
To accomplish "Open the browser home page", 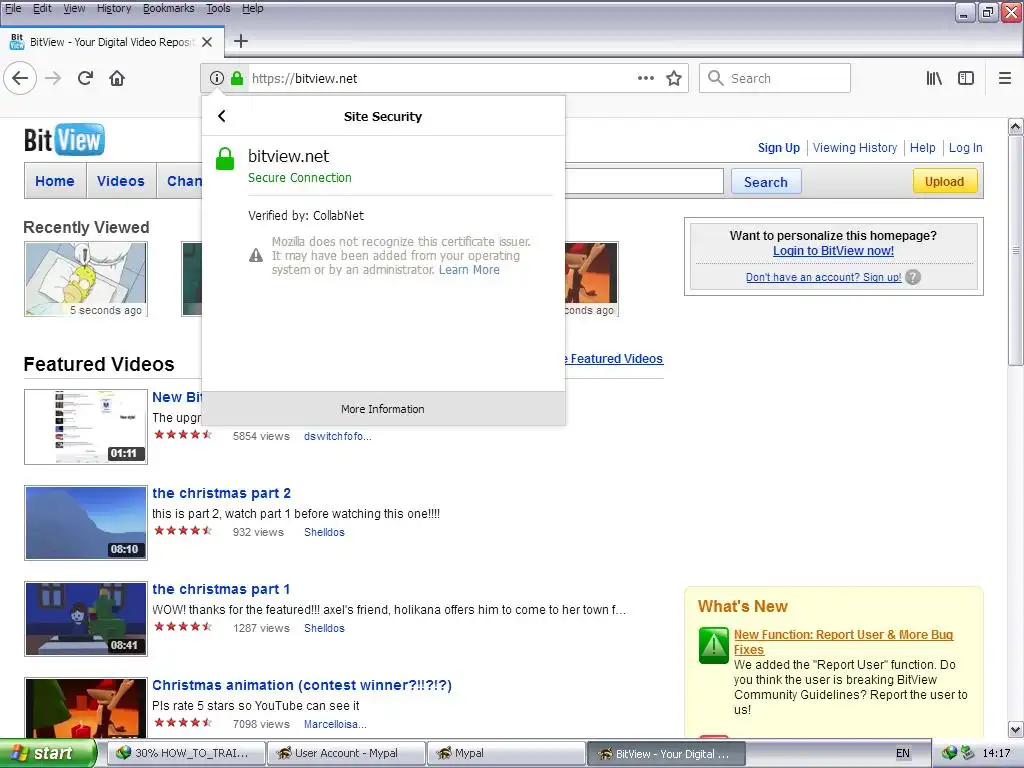I will click(117, 78).
